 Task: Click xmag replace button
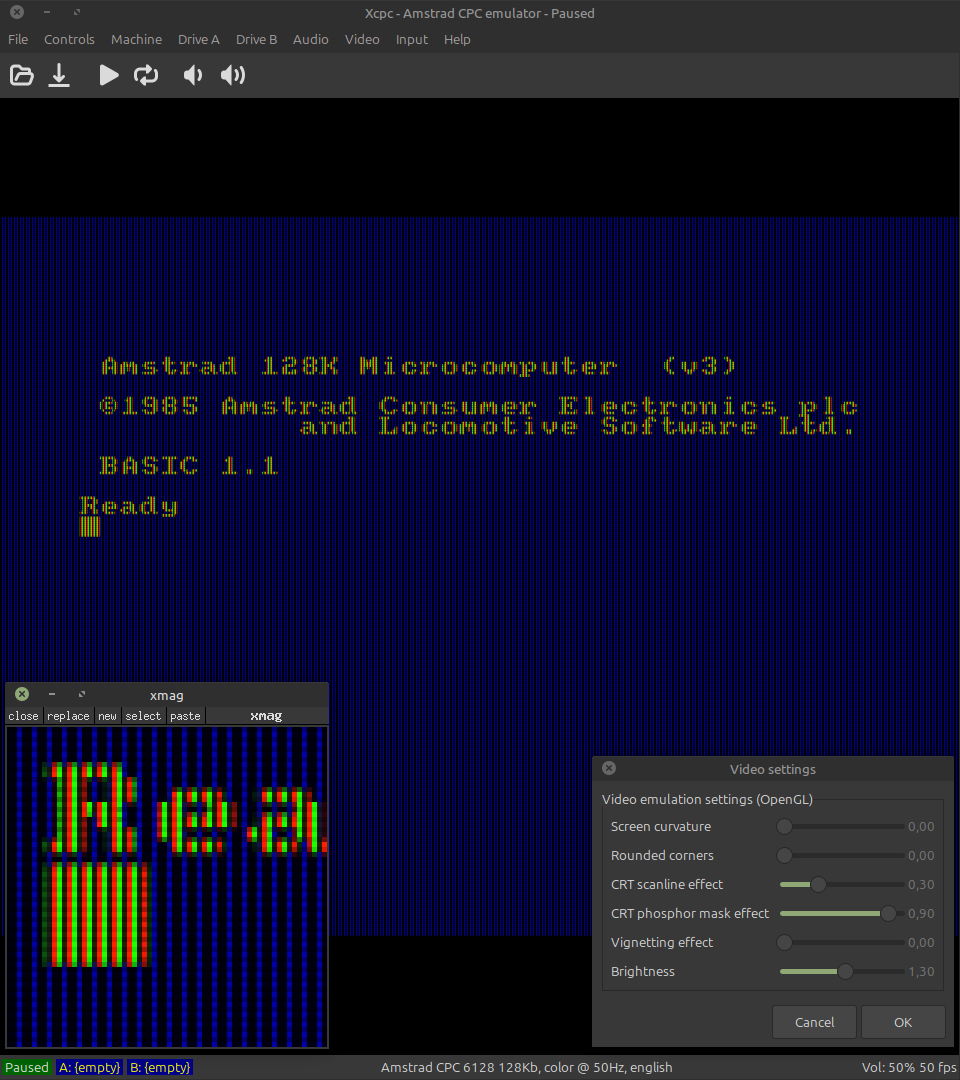[68, 716]
